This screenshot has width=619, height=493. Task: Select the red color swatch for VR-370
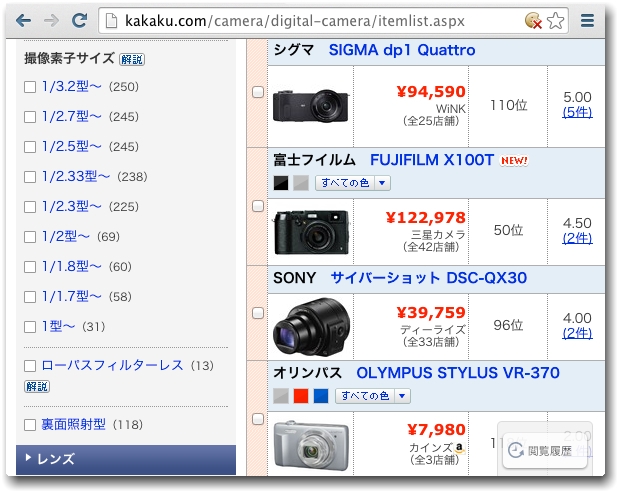[301, 396]
